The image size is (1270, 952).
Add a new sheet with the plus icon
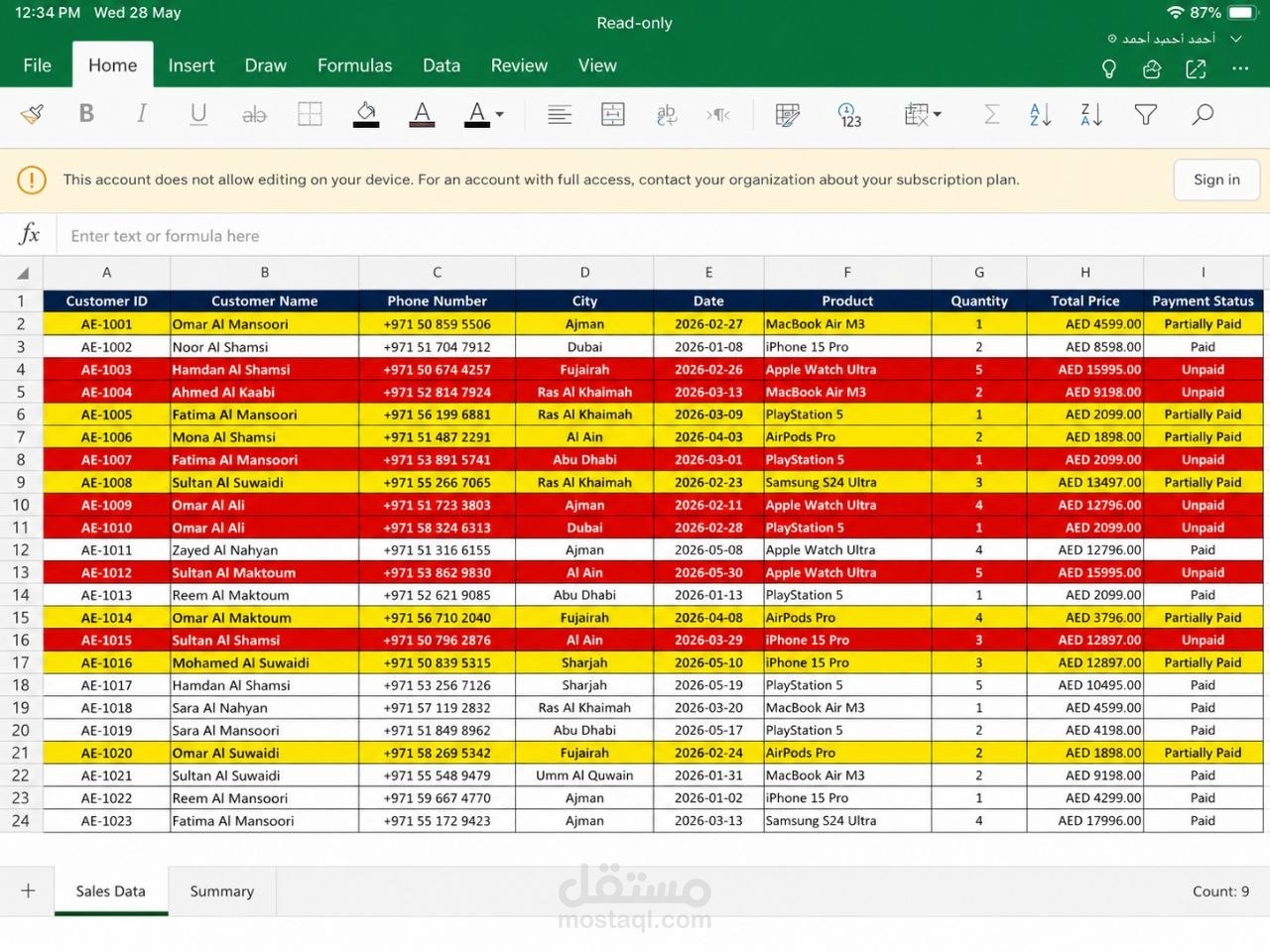click(28, 891)
